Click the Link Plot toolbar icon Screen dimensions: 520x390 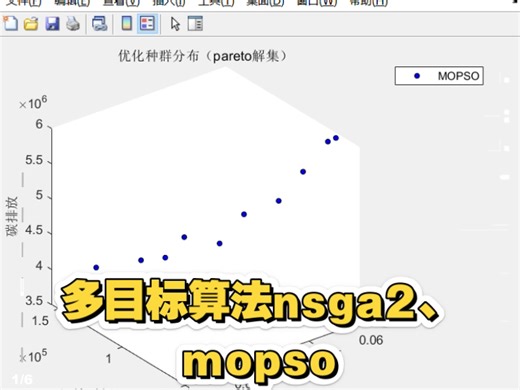tap(99, 24)
